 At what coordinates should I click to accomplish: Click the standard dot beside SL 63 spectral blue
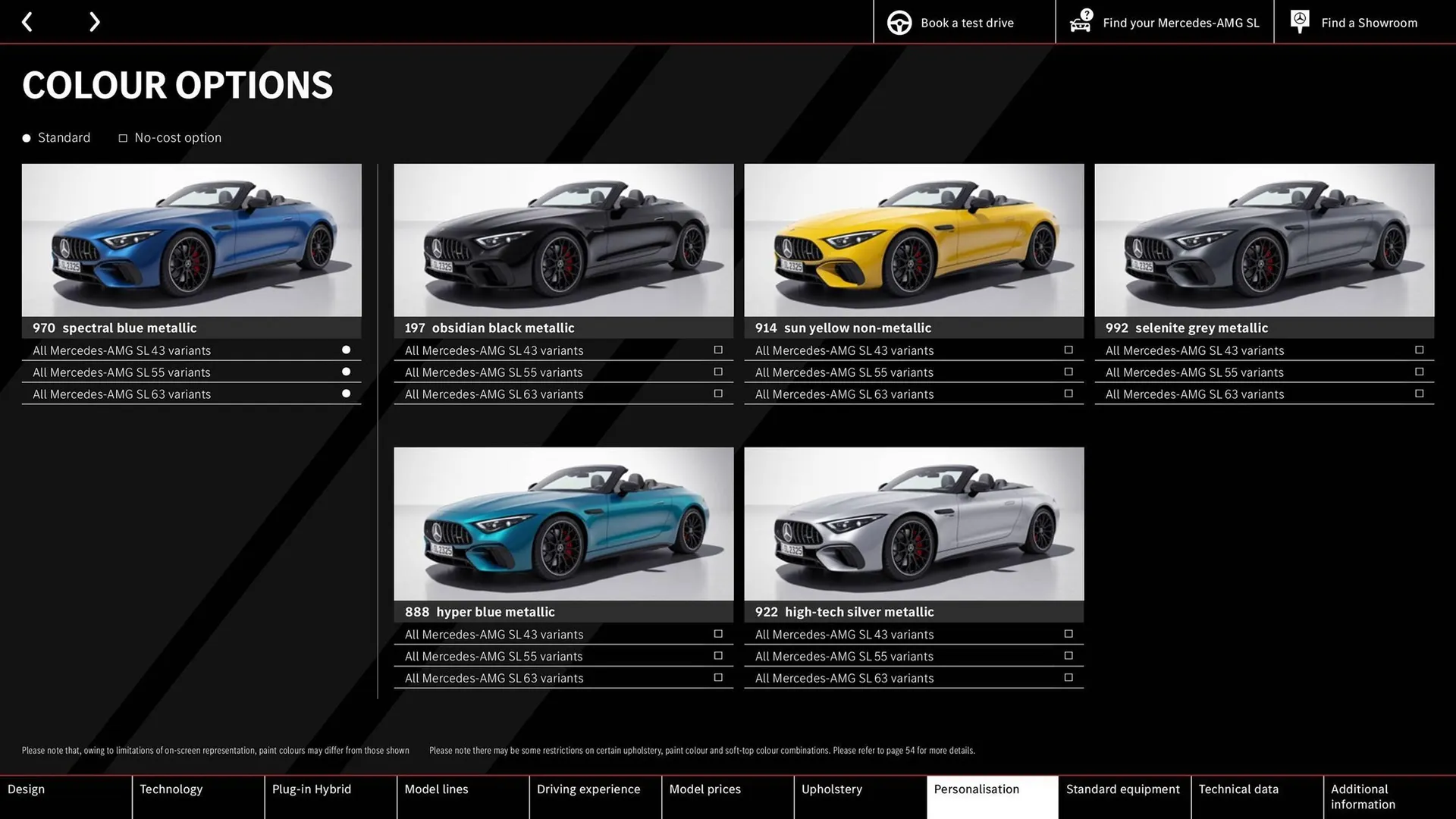346,393
